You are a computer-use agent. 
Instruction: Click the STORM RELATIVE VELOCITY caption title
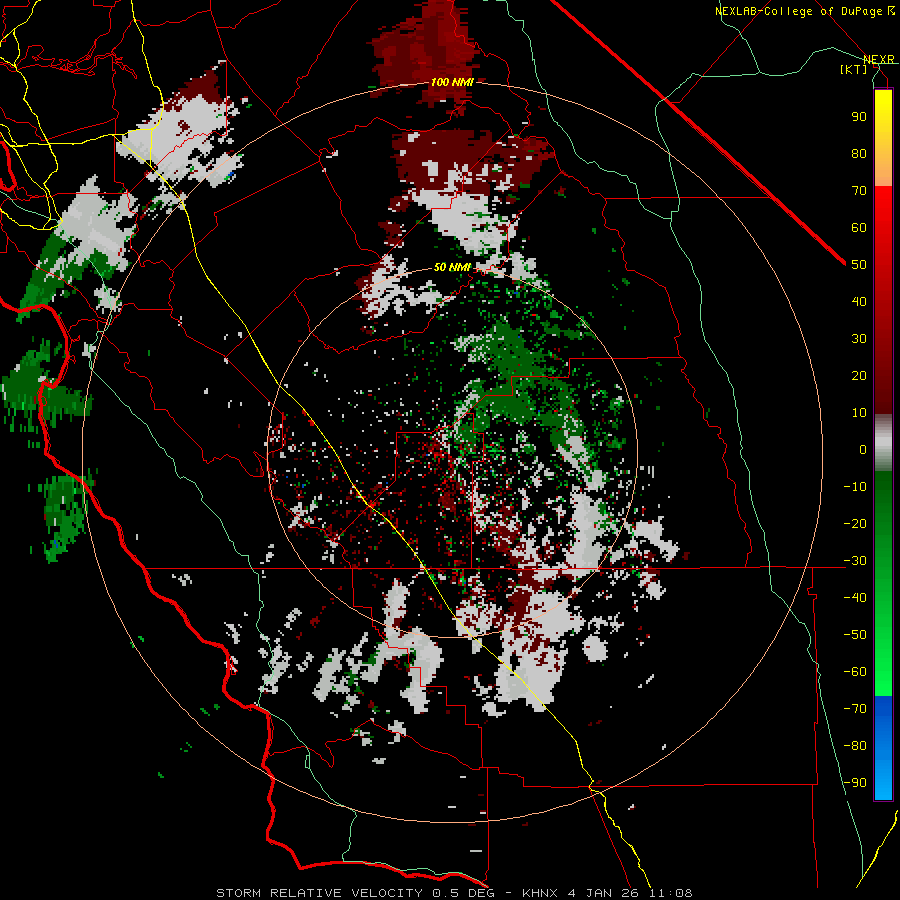(x=319, y=893)
